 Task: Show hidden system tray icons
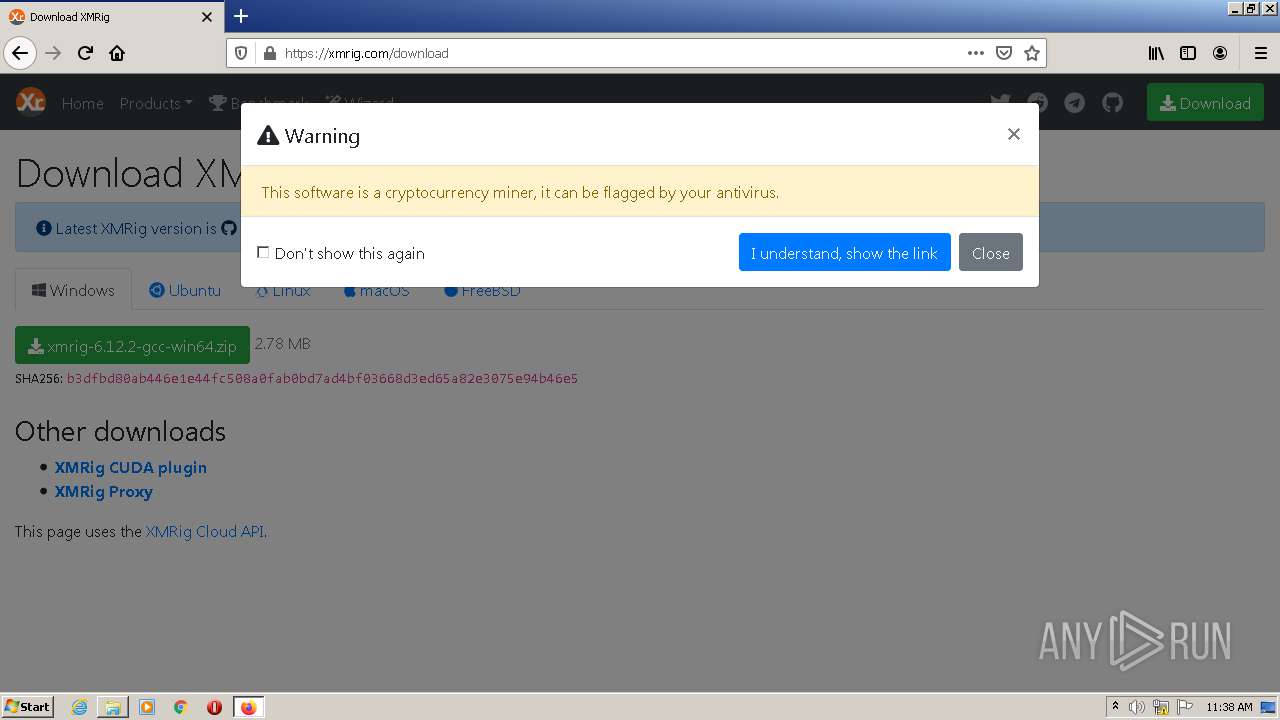pos(1115,707)
